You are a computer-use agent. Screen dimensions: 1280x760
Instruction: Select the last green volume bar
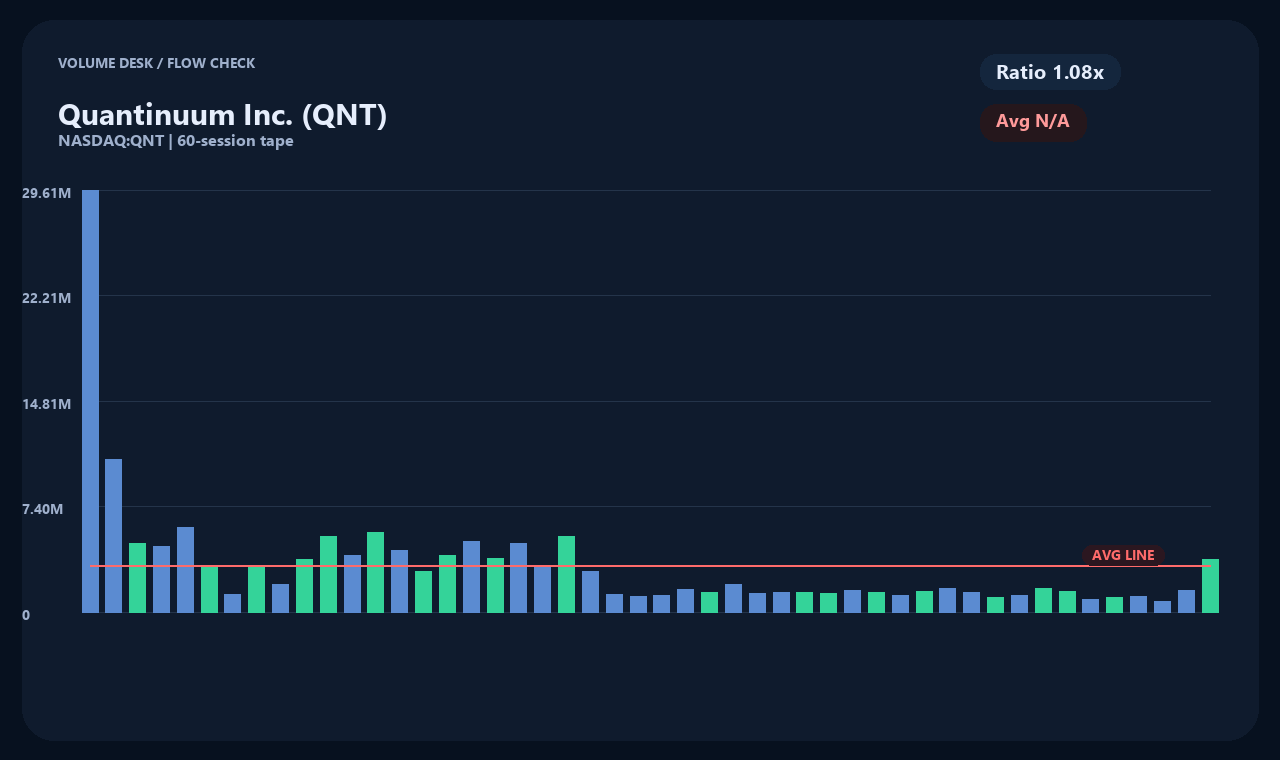(x=1210, y=586)
